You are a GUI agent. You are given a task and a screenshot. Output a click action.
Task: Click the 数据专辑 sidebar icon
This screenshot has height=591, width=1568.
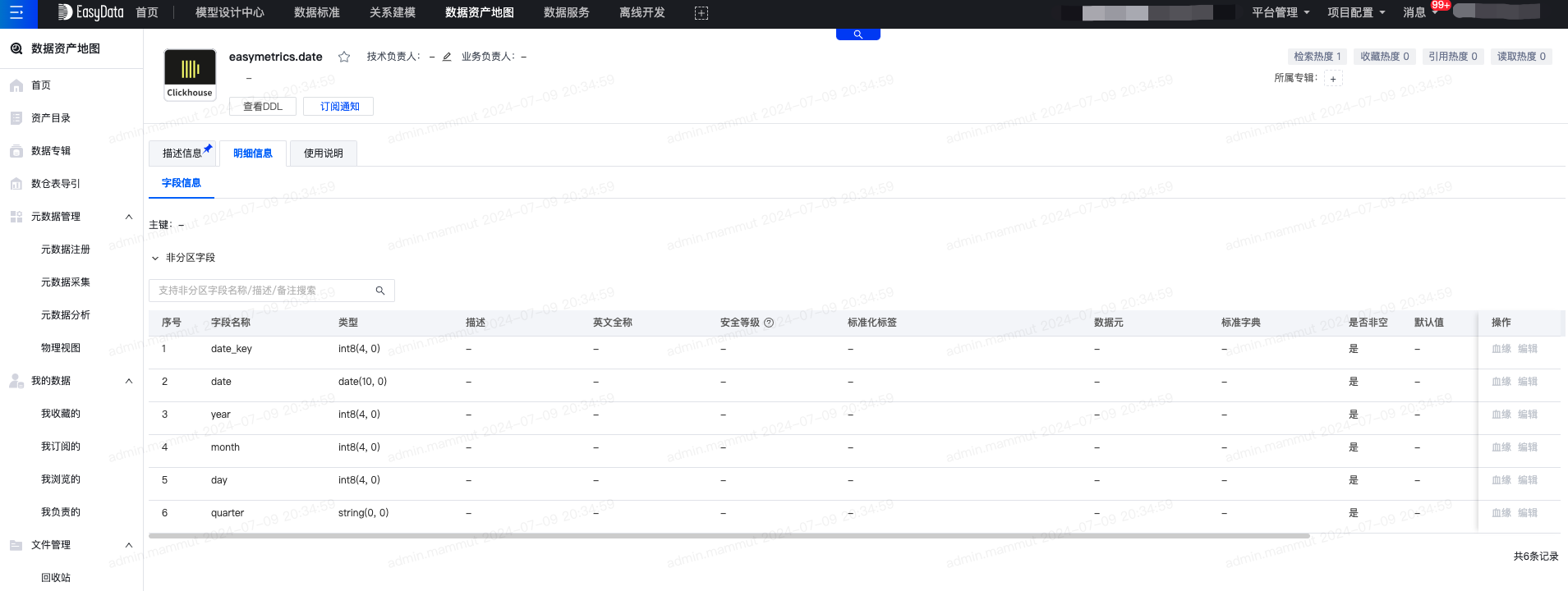(16, 151)
